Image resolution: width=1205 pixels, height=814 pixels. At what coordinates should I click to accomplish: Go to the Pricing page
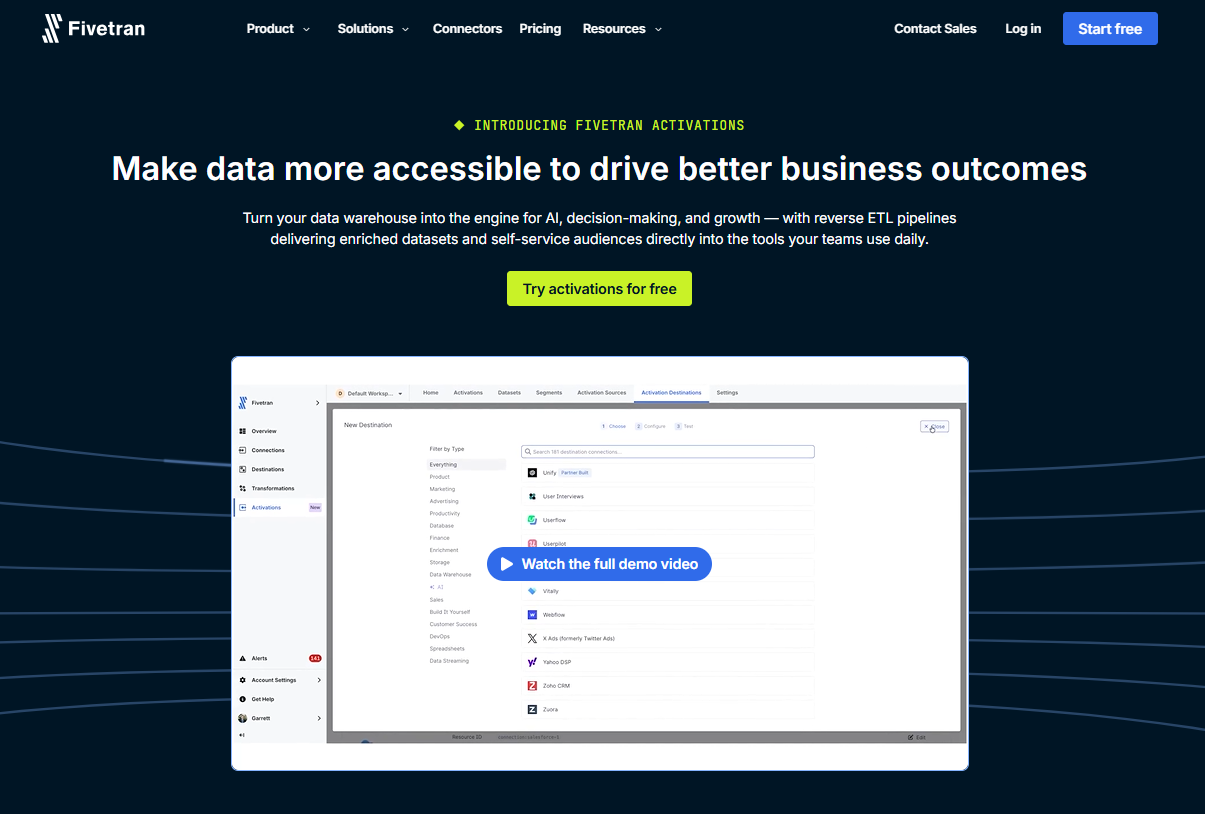[540, 29]
